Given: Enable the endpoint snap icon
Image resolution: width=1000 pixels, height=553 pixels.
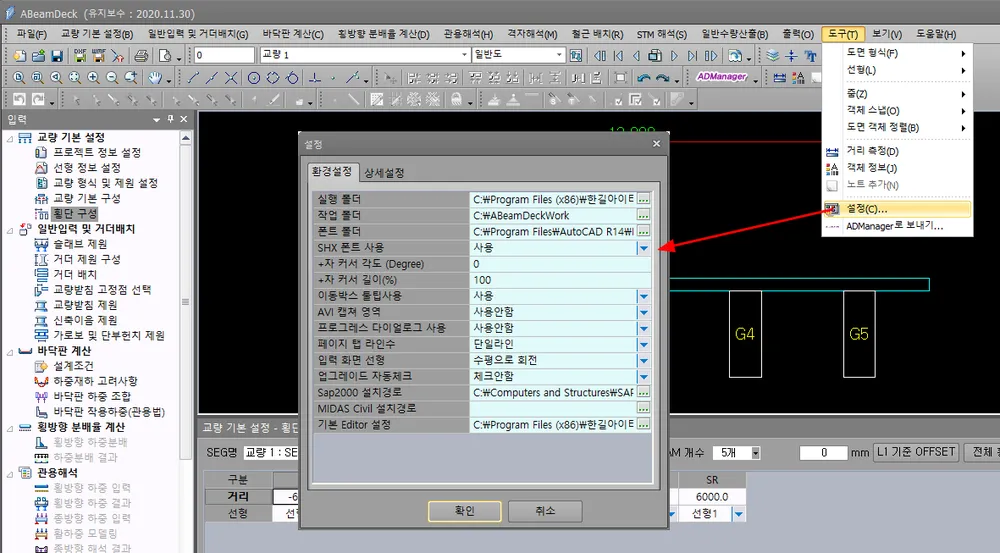Looking at the screenshot, I should (194, 78).
